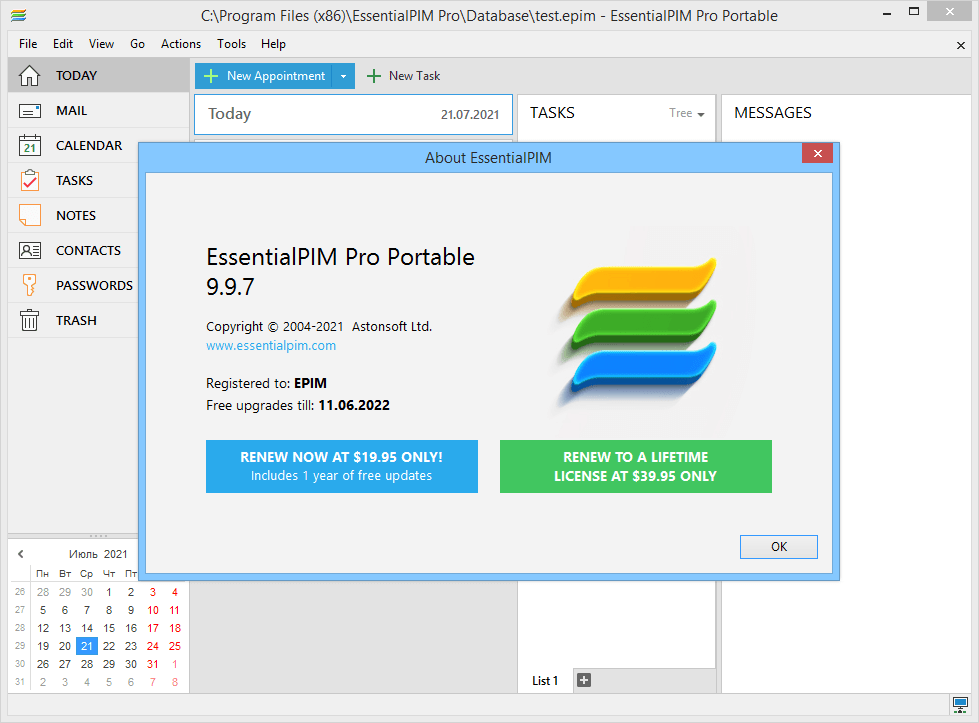Open the Notes sticky icon
The width and height of the screenshot is (979, 723).
(29, 215)
